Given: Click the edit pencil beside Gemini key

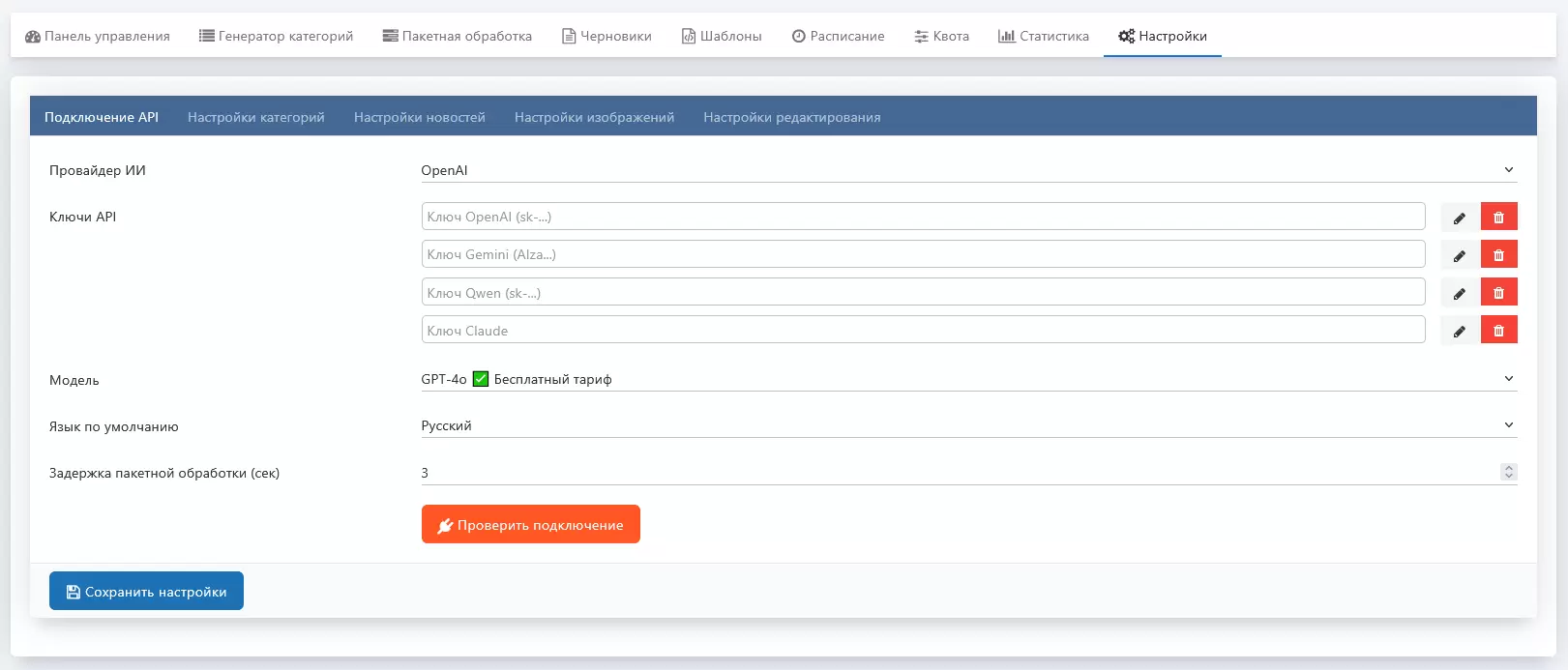Looking at the screenshot, I should [x=1459, y=255].
